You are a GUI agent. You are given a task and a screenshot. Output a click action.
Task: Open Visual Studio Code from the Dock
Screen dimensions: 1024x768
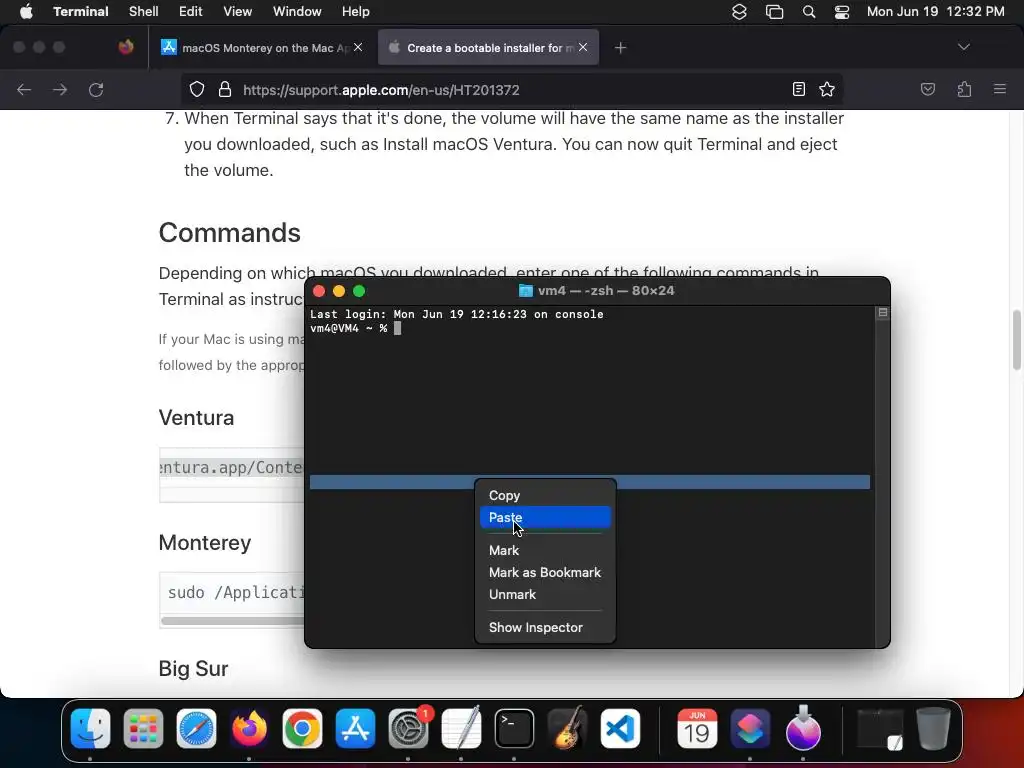click(x=620, y=728)
